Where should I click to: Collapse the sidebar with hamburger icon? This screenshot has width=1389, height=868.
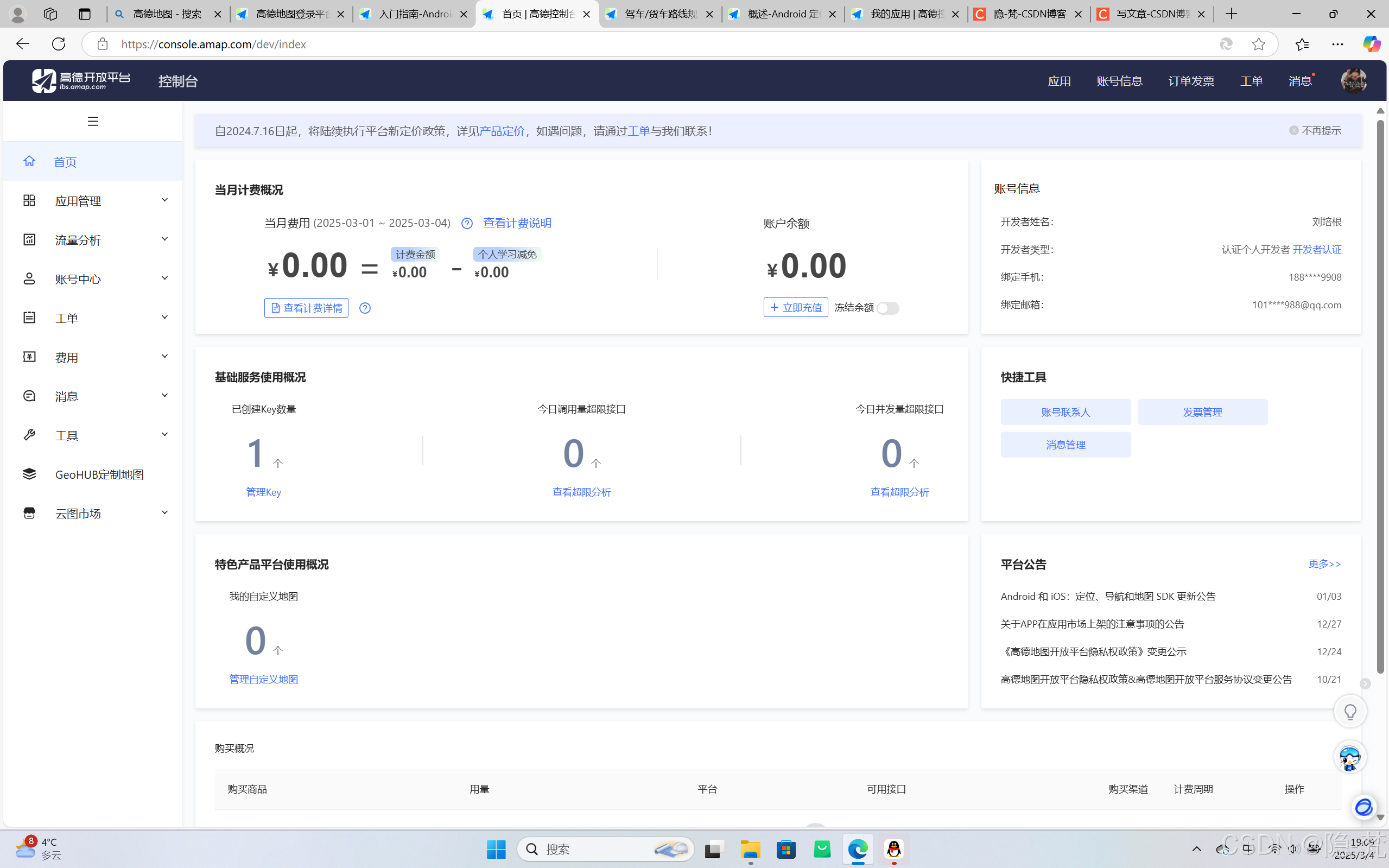pos(93,121)
